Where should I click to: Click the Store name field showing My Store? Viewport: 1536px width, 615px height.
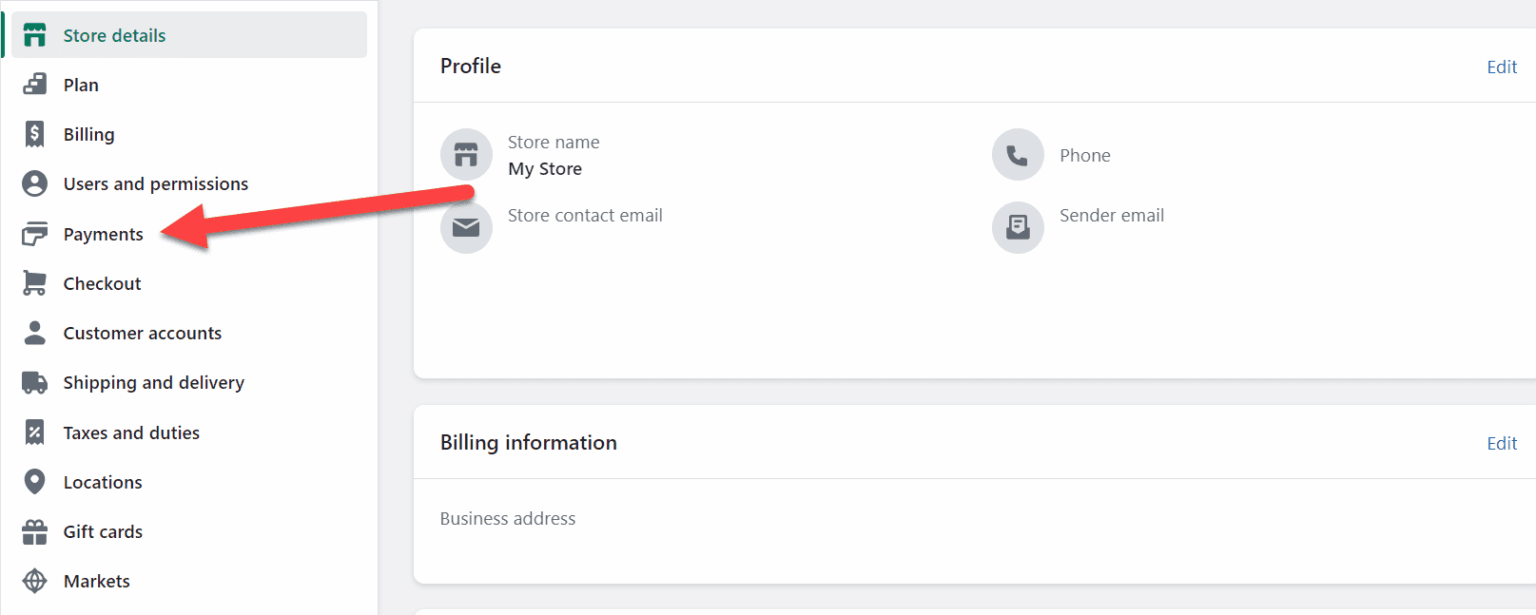coord(545,168)
